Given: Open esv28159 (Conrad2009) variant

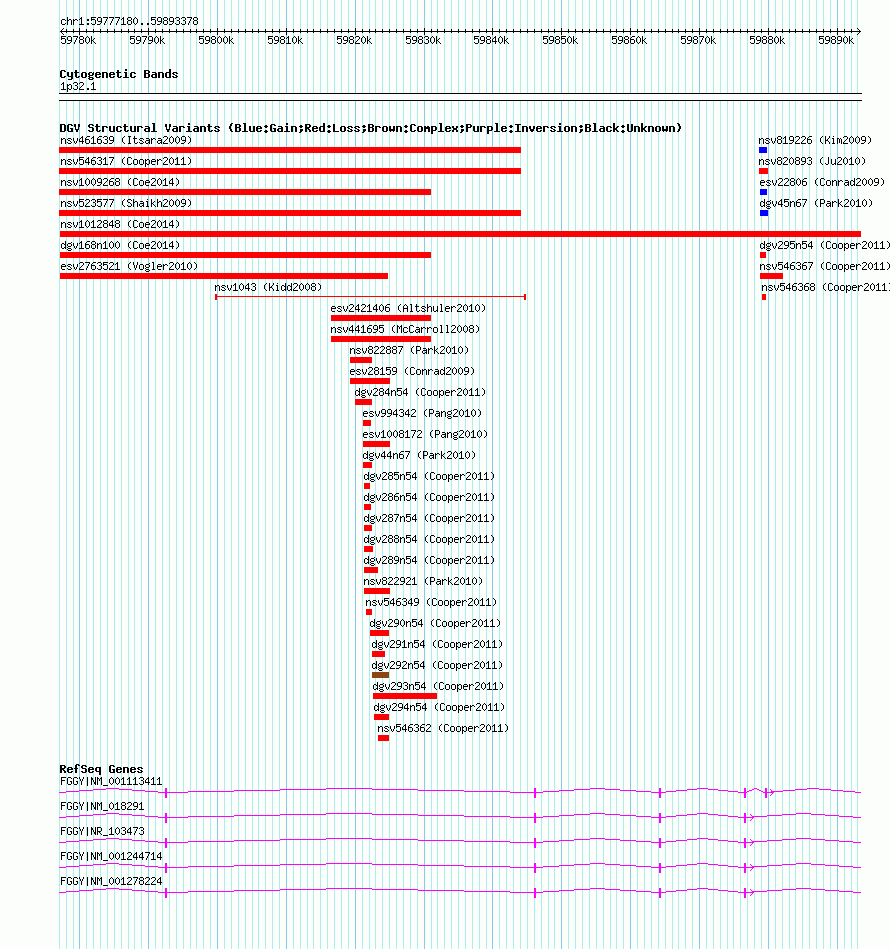Looking at the screenshot, I should click(412, 371).
